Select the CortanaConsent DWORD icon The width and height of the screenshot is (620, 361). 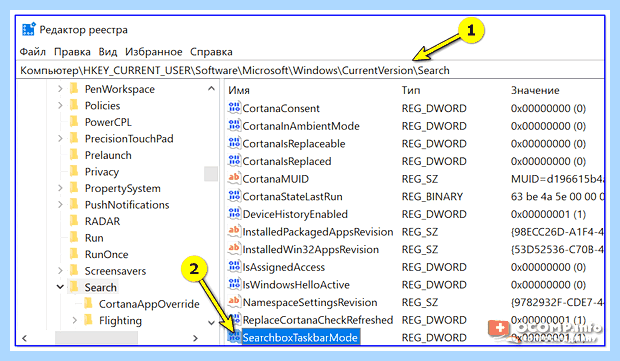234,108
